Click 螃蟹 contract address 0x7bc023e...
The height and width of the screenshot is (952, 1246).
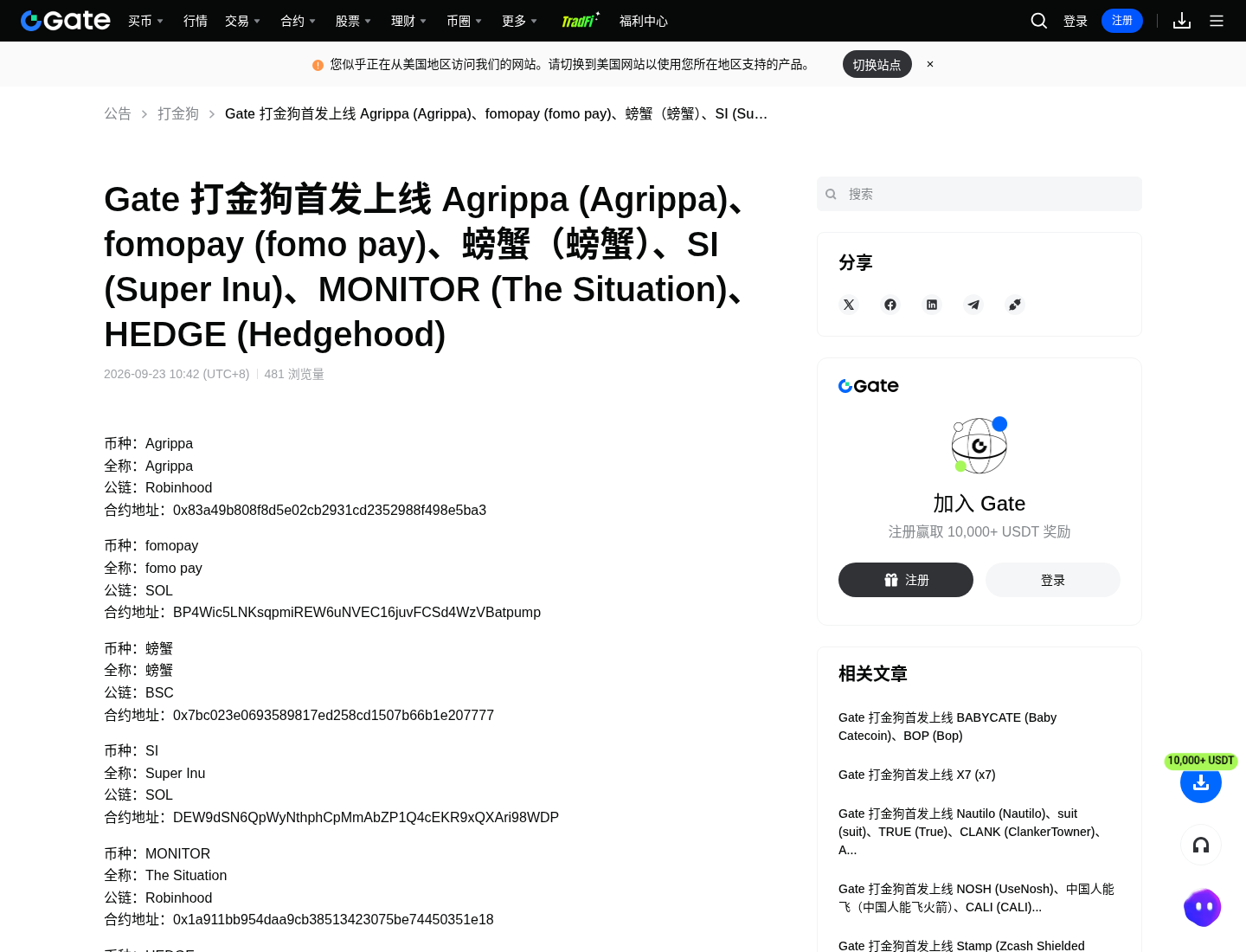pyautogui.click(x=333, y=716)
